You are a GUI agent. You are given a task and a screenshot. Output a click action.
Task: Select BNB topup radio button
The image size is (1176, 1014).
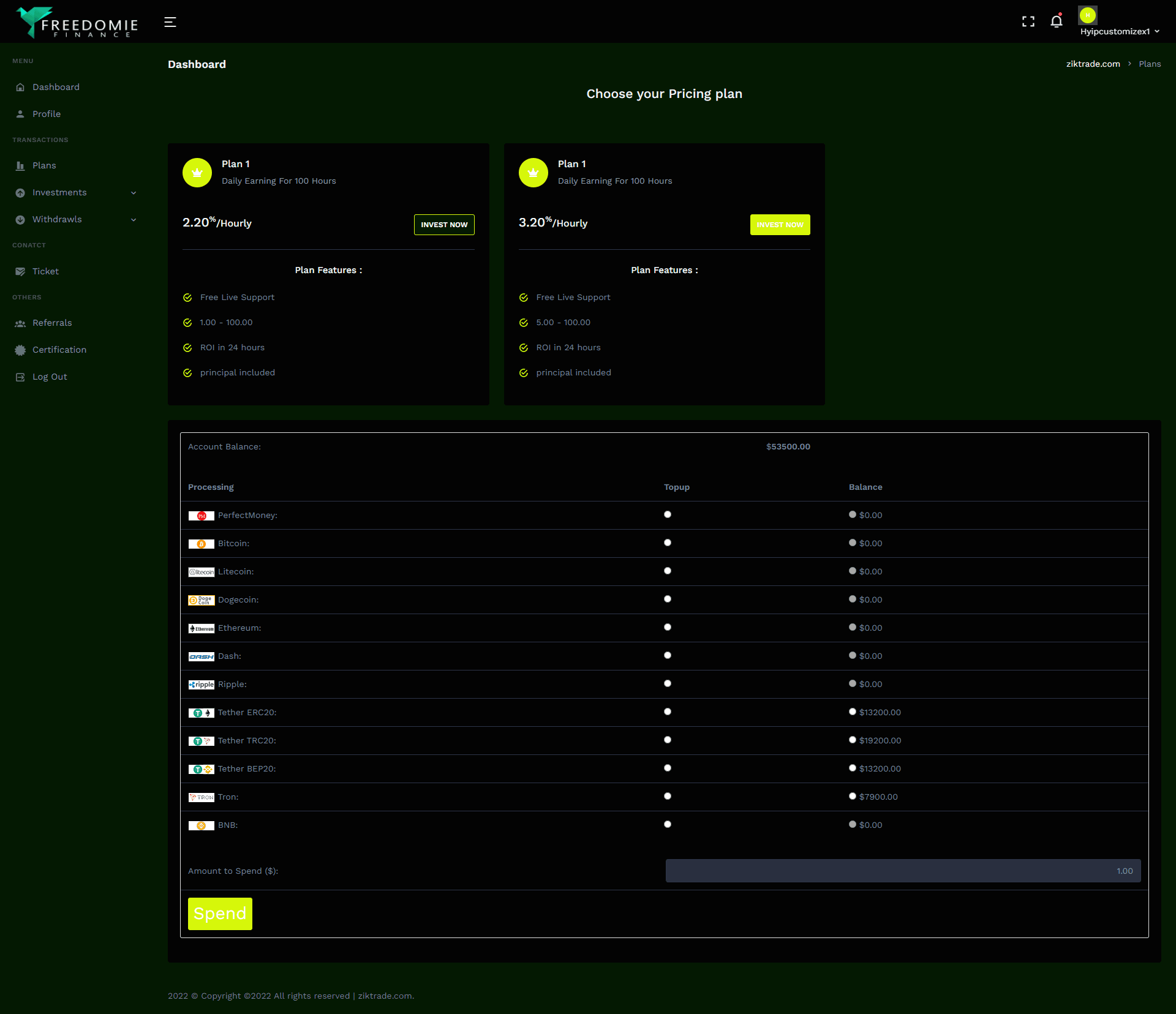click(668, 824)
